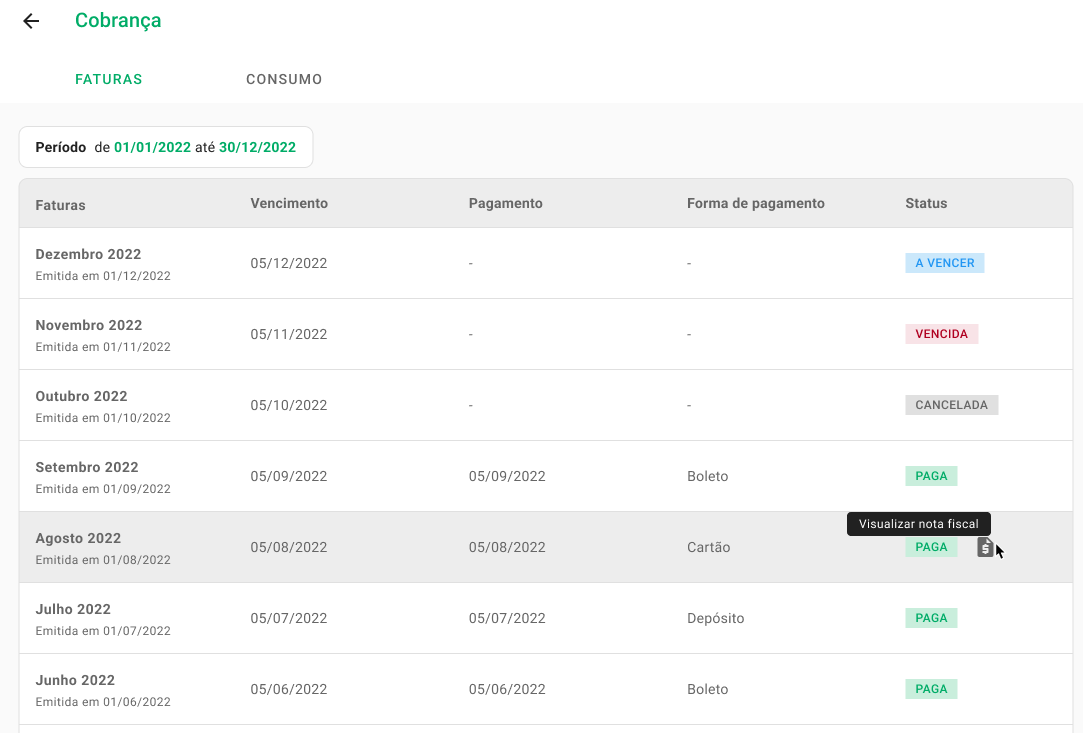Click the Cobrança page title

click(118, 21)
